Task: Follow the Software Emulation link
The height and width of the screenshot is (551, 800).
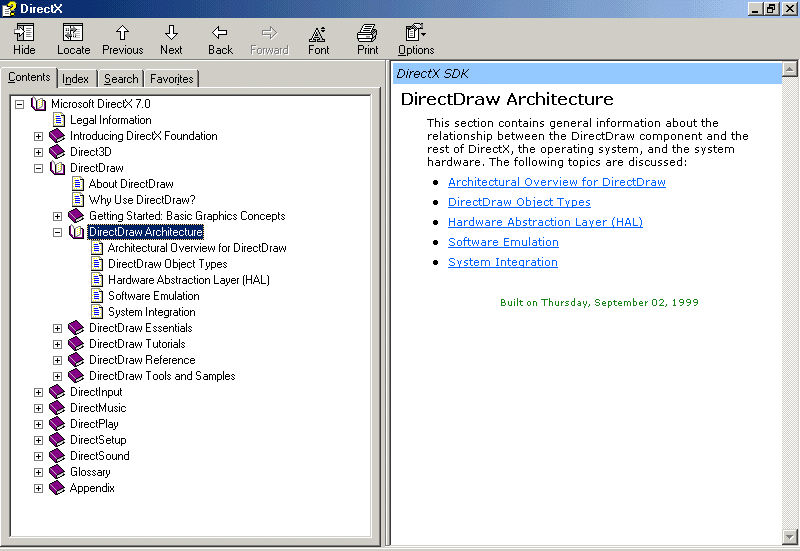Action: pyautogui.click(x=503, y=242)
